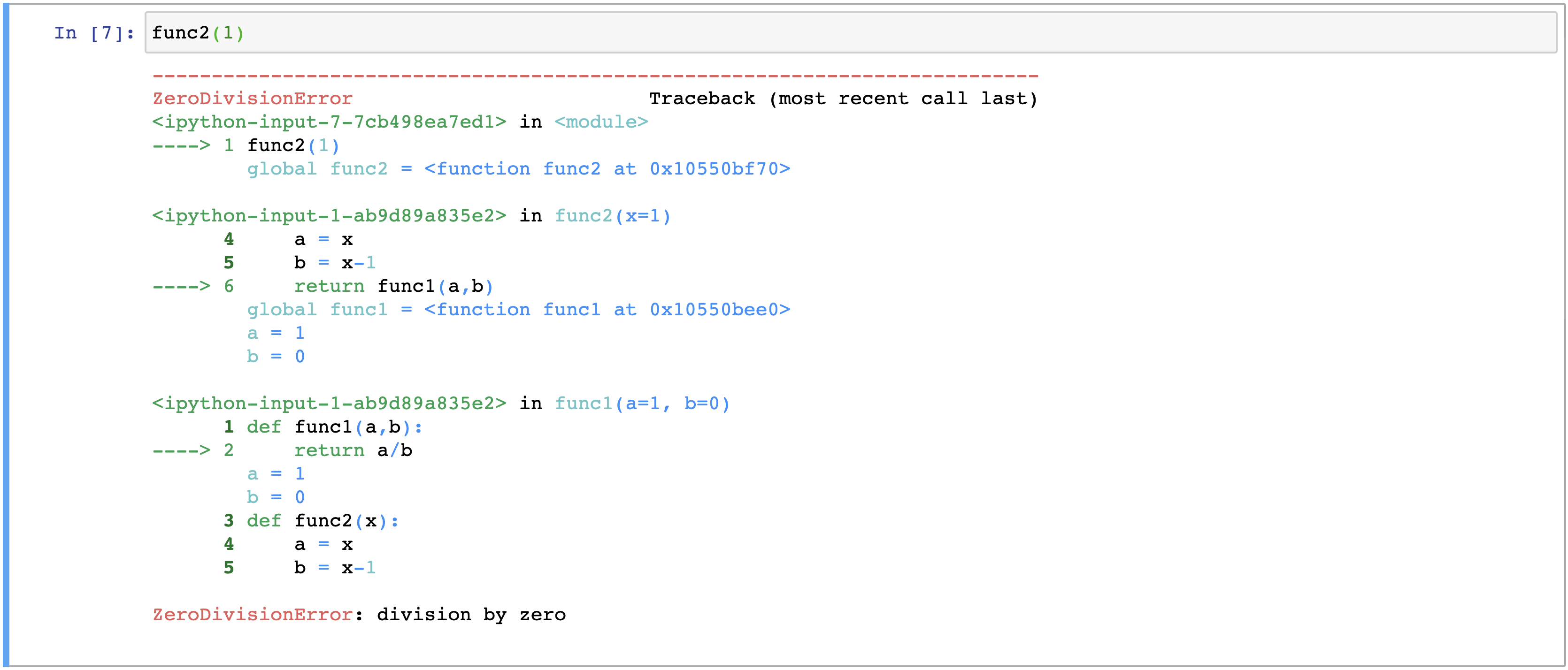
Task: Click the line '1 def func1(a,b):'
Action: tap(323, 427)
